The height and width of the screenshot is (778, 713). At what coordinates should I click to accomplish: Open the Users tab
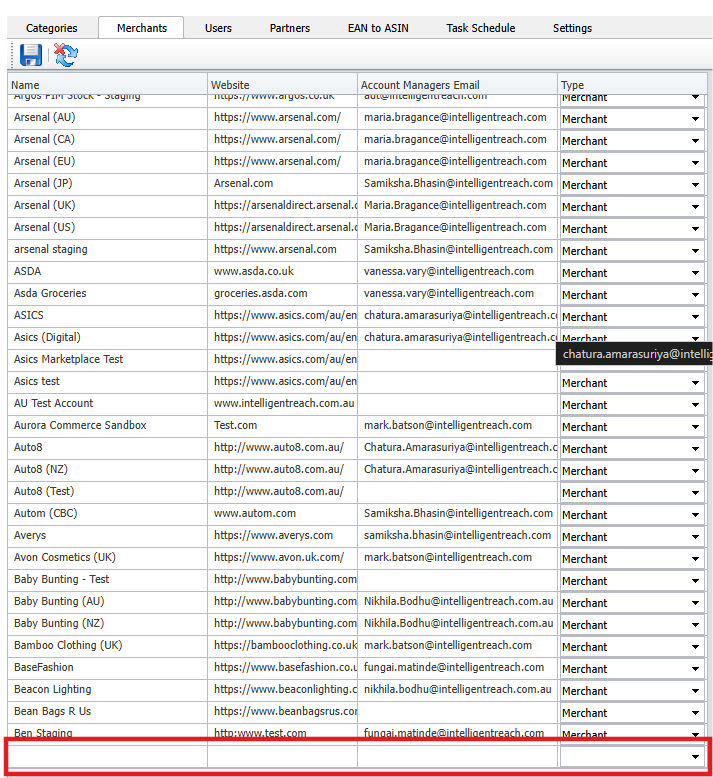pos(218,28)
